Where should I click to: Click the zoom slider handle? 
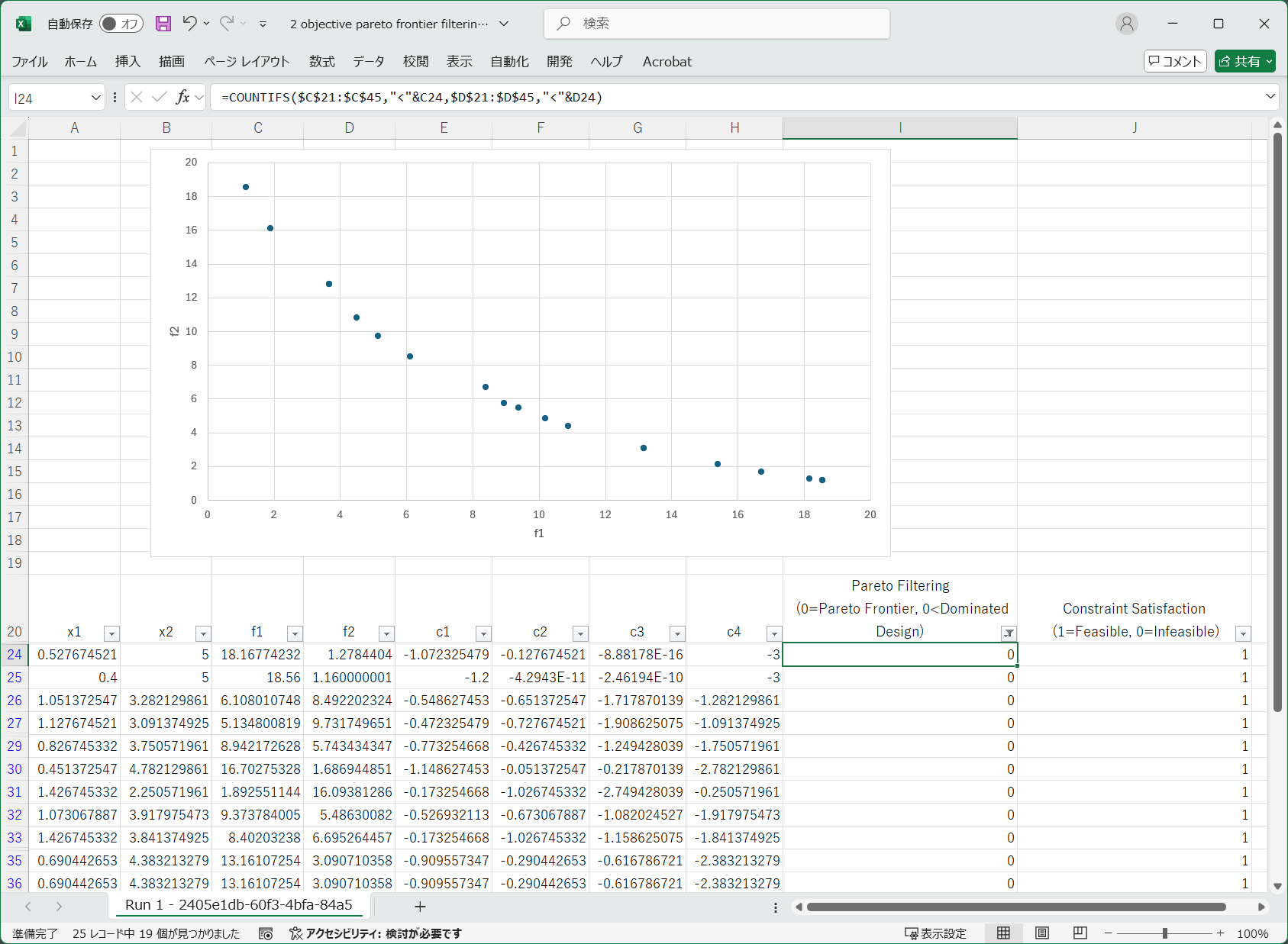[x=1164, y=933]
